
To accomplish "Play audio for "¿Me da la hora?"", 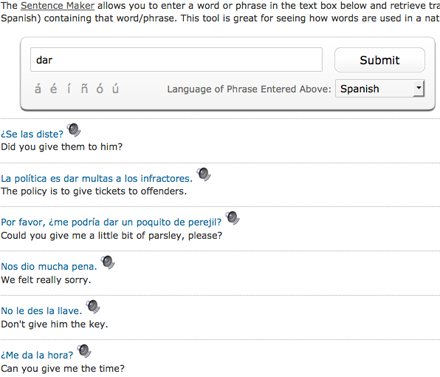I will (x=84, y=351).
